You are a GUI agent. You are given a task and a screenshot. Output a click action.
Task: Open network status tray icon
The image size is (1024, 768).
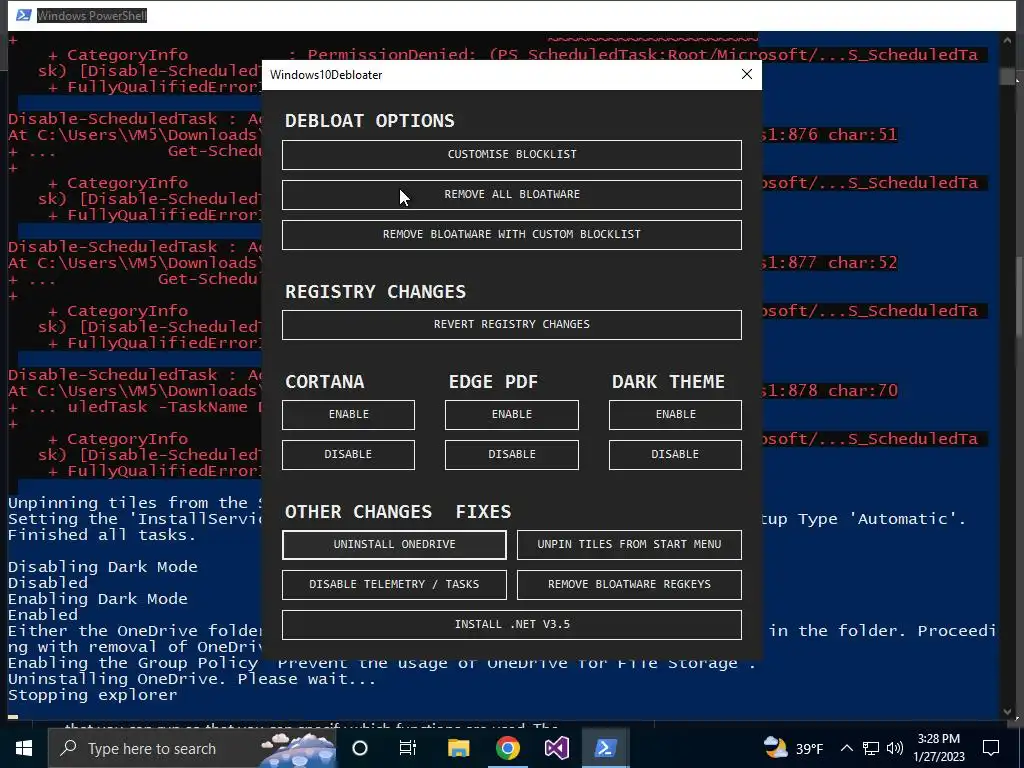tap(871, 748)
